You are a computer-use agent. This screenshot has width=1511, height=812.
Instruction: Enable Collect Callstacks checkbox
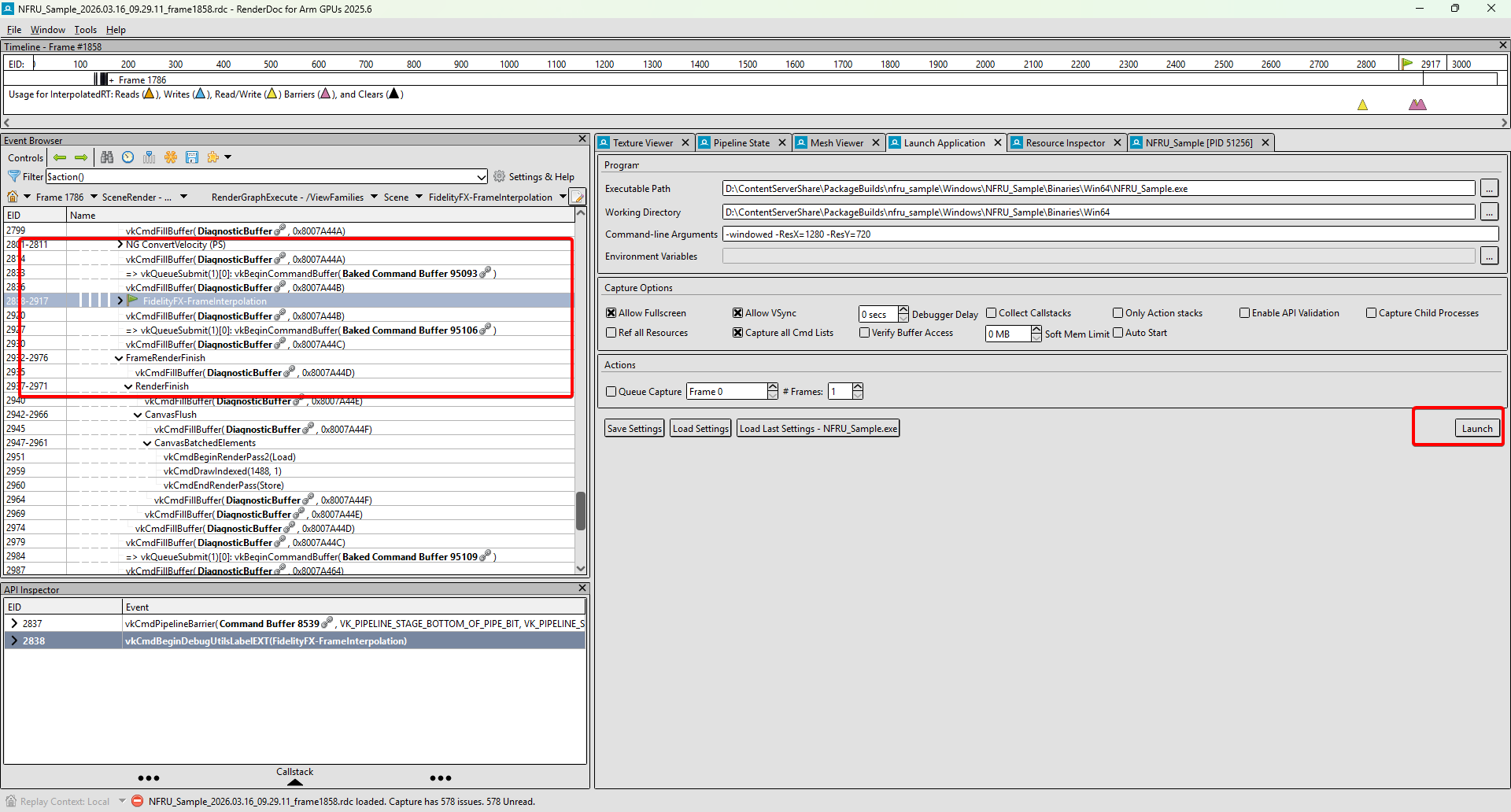992,313
